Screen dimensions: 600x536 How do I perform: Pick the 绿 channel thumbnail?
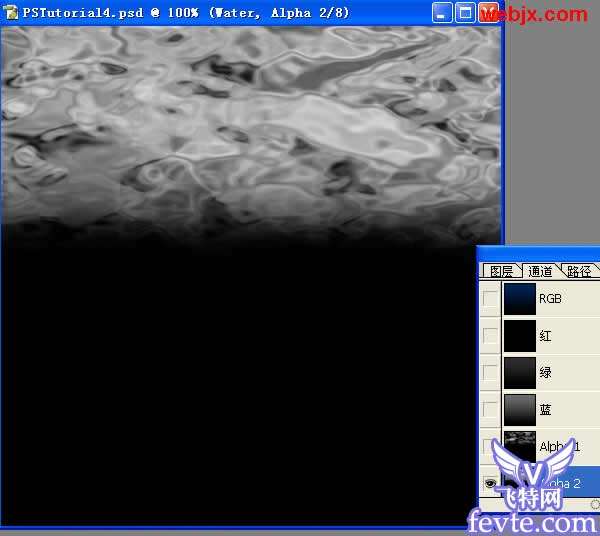click(x=520, y=372)
